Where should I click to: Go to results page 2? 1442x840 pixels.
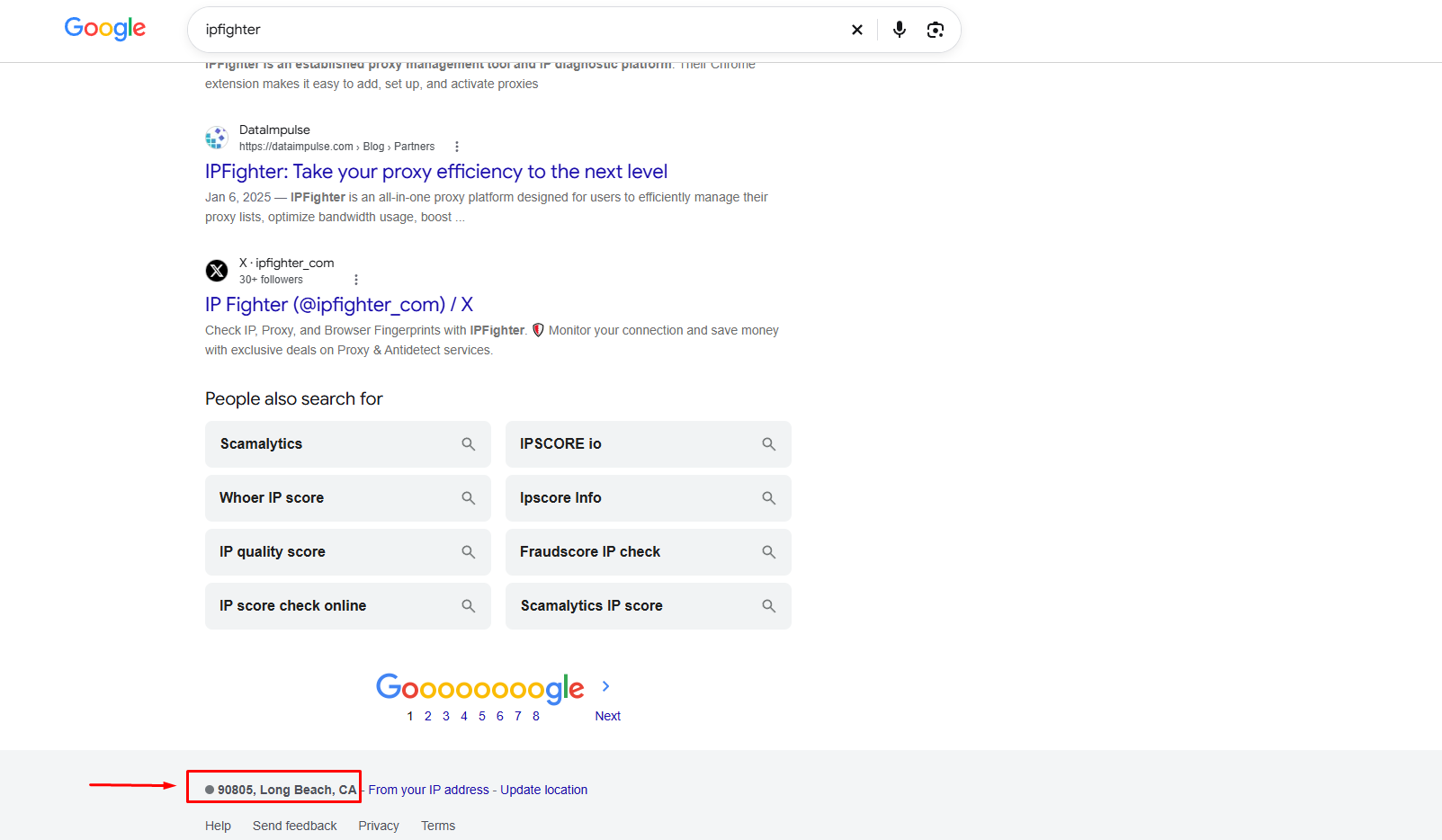pyautogui.click(x=428, y=716)
